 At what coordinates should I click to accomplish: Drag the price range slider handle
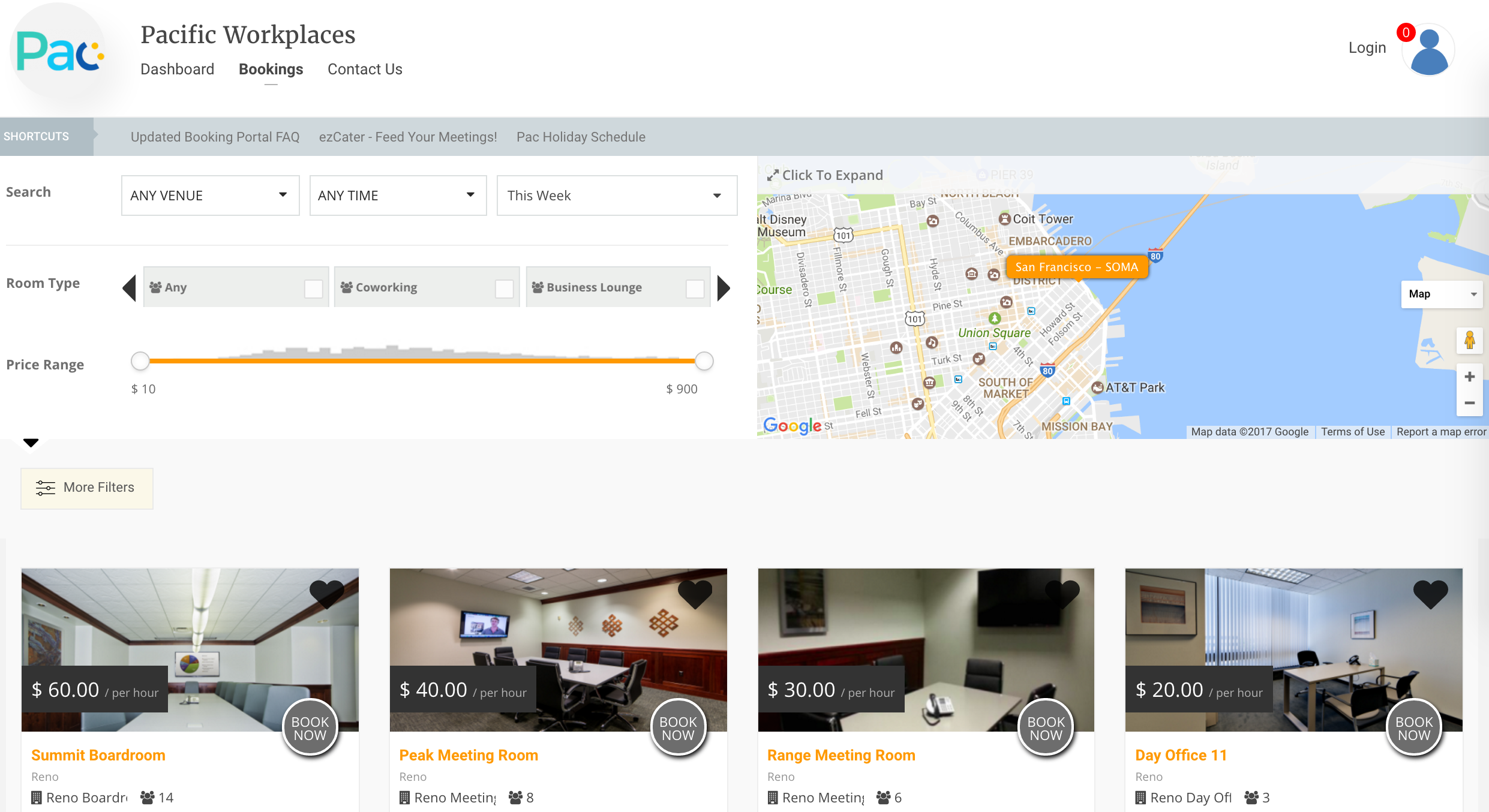[x=141, y=361]
